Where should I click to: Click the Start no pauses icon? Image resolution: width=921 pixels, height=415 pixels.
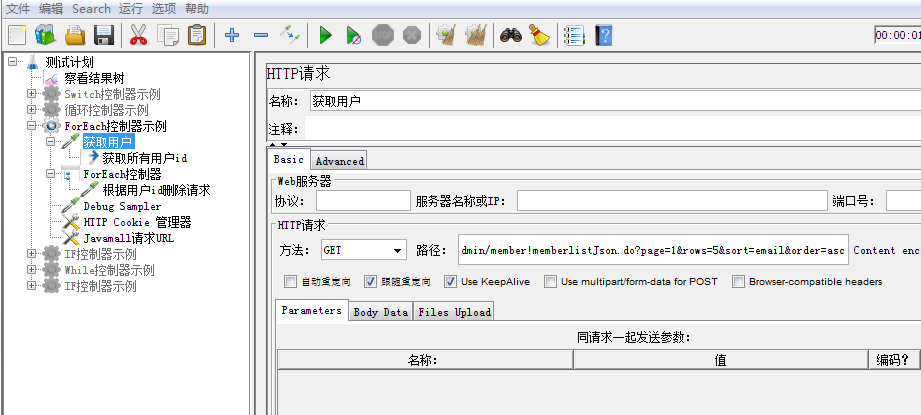(354, 35)
